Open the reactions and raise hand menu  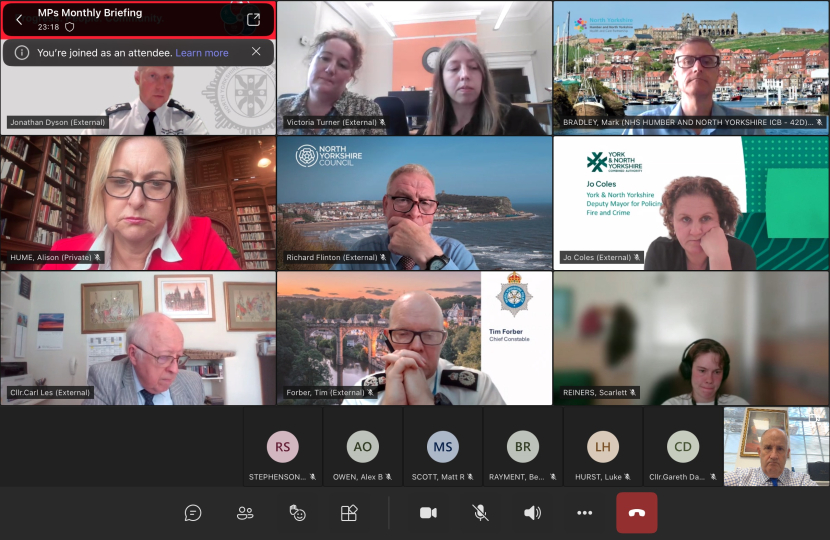coord(297,513)
